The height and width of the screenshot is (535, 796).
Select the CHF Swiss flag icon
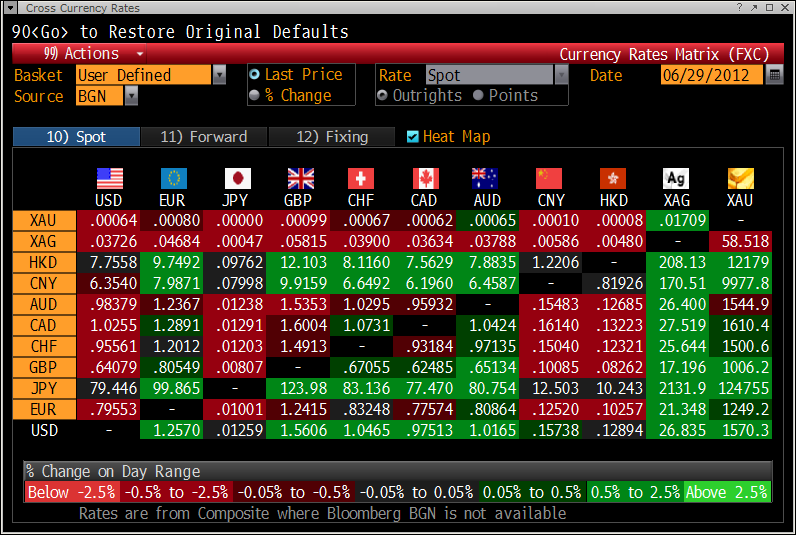(361, 178)
